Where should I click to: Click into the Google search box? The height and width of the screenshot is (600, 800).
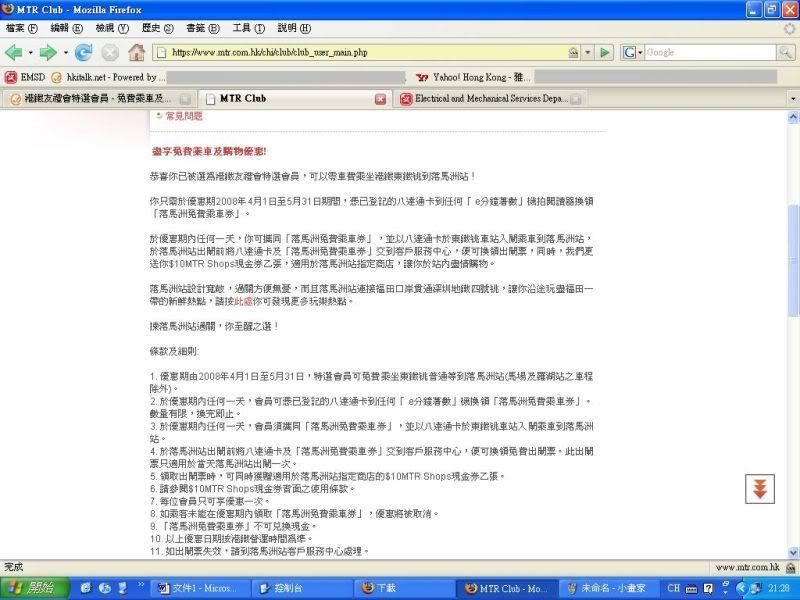click(710, 52)
